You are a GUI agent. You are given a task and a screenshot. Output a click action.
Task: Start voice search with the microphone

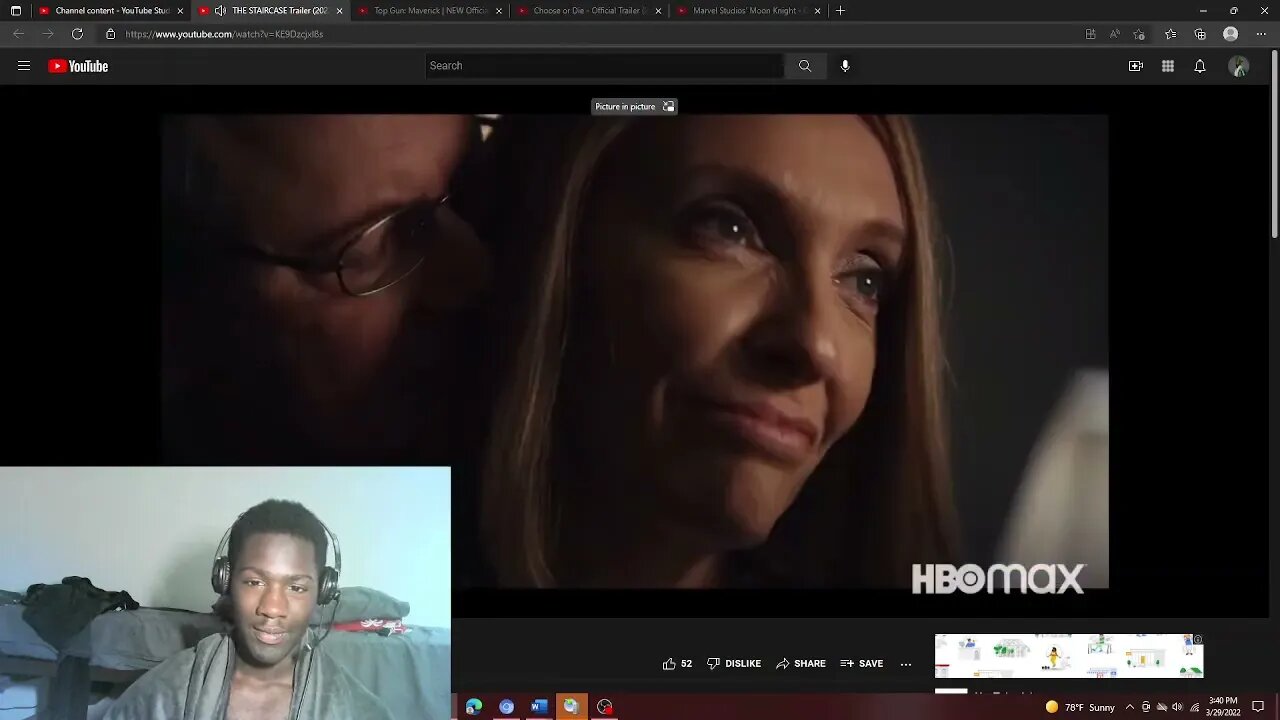(845, 66)
